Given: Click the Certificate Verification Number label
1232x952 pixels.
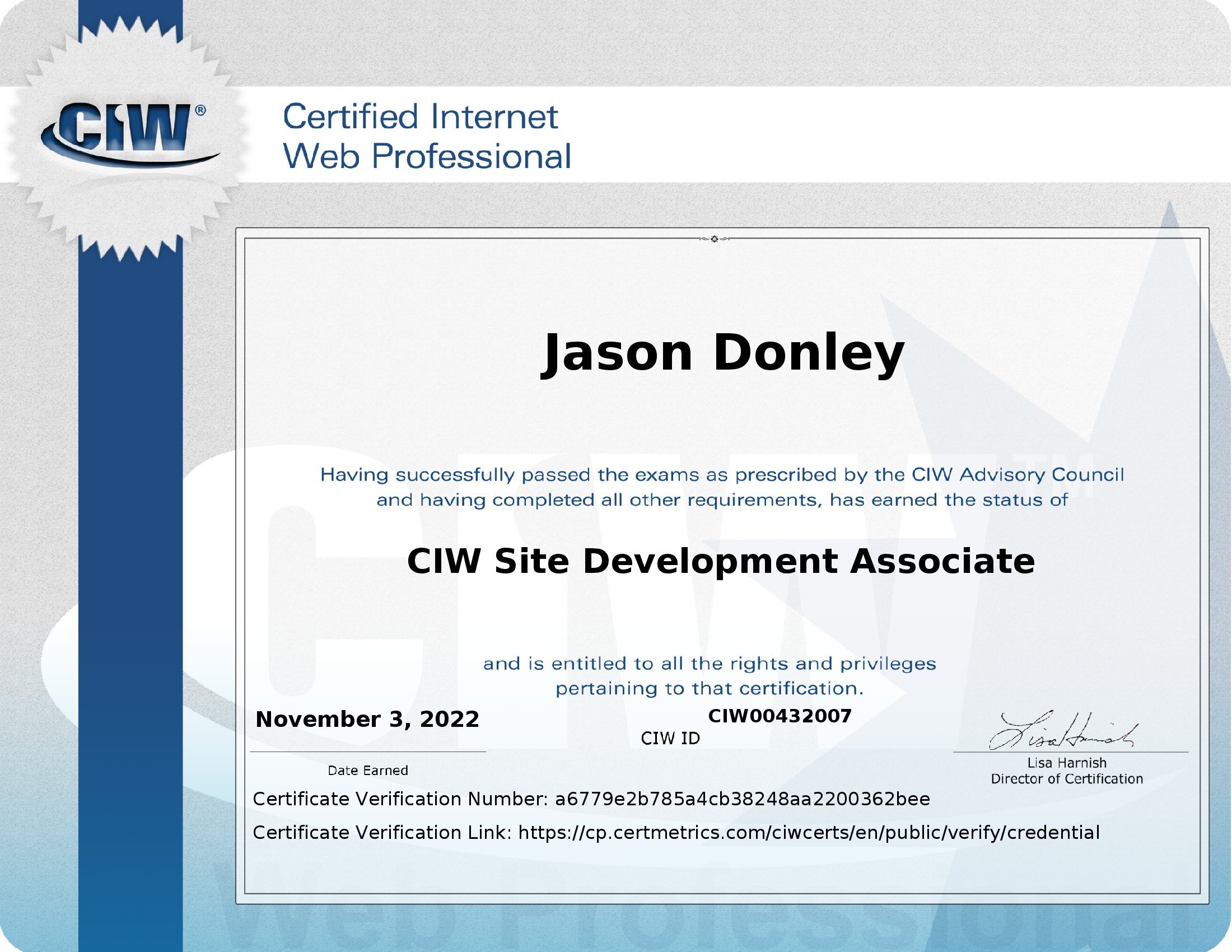Looking at the screenshot, I should coord(400,799).
